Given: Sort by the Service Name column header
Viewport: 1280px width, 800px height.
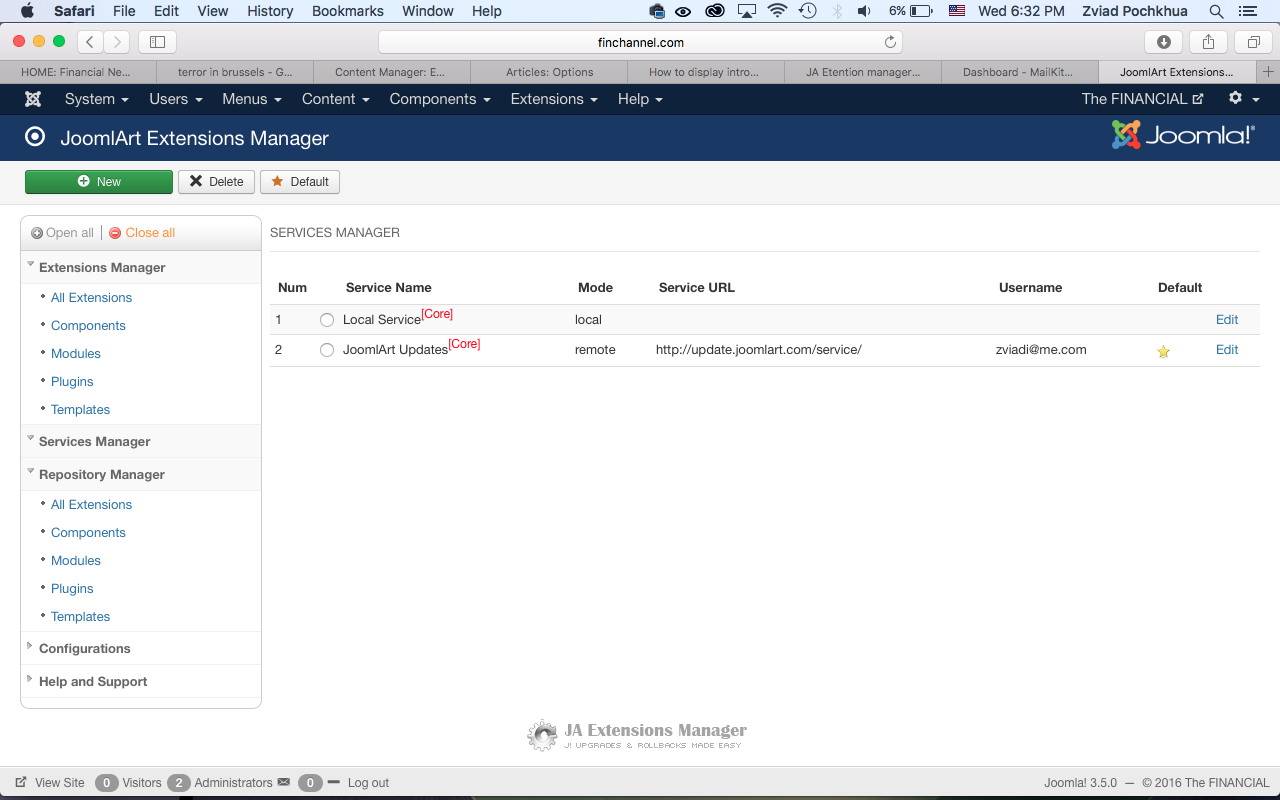Looking at the screenshot, I should 389,287.
